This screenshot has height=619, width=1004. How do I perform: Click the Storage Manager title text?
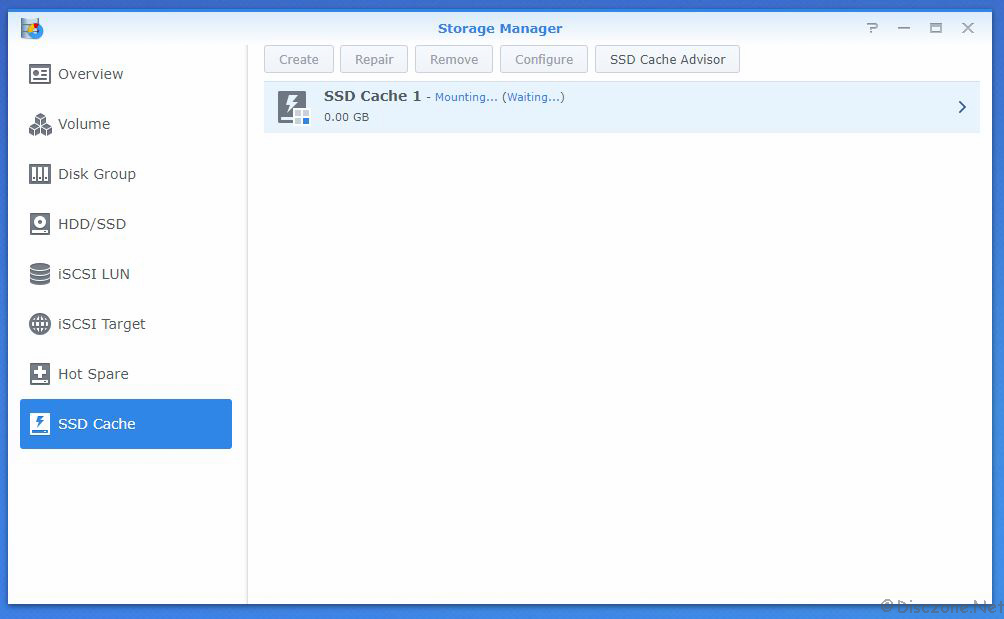(500, 29)
